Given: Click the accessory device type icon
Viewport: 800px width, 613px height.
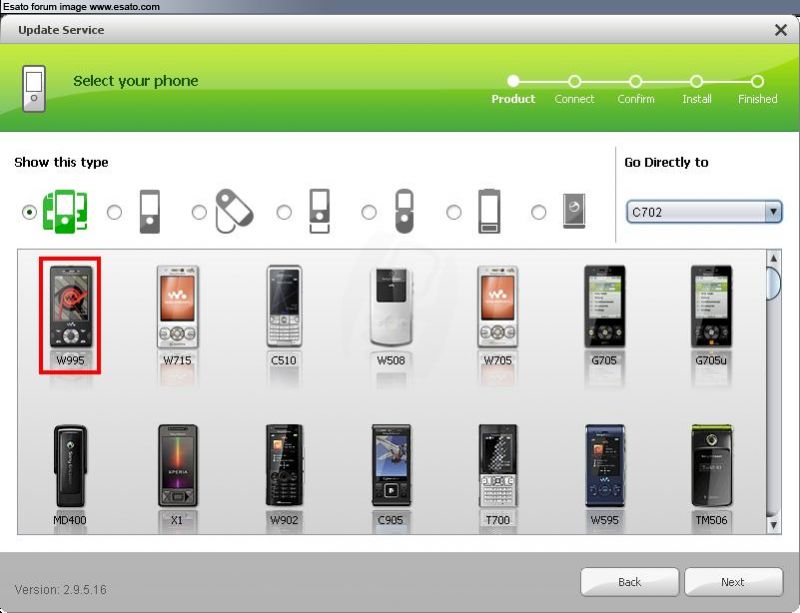Looking at the screenshot, I should (574, 211).
